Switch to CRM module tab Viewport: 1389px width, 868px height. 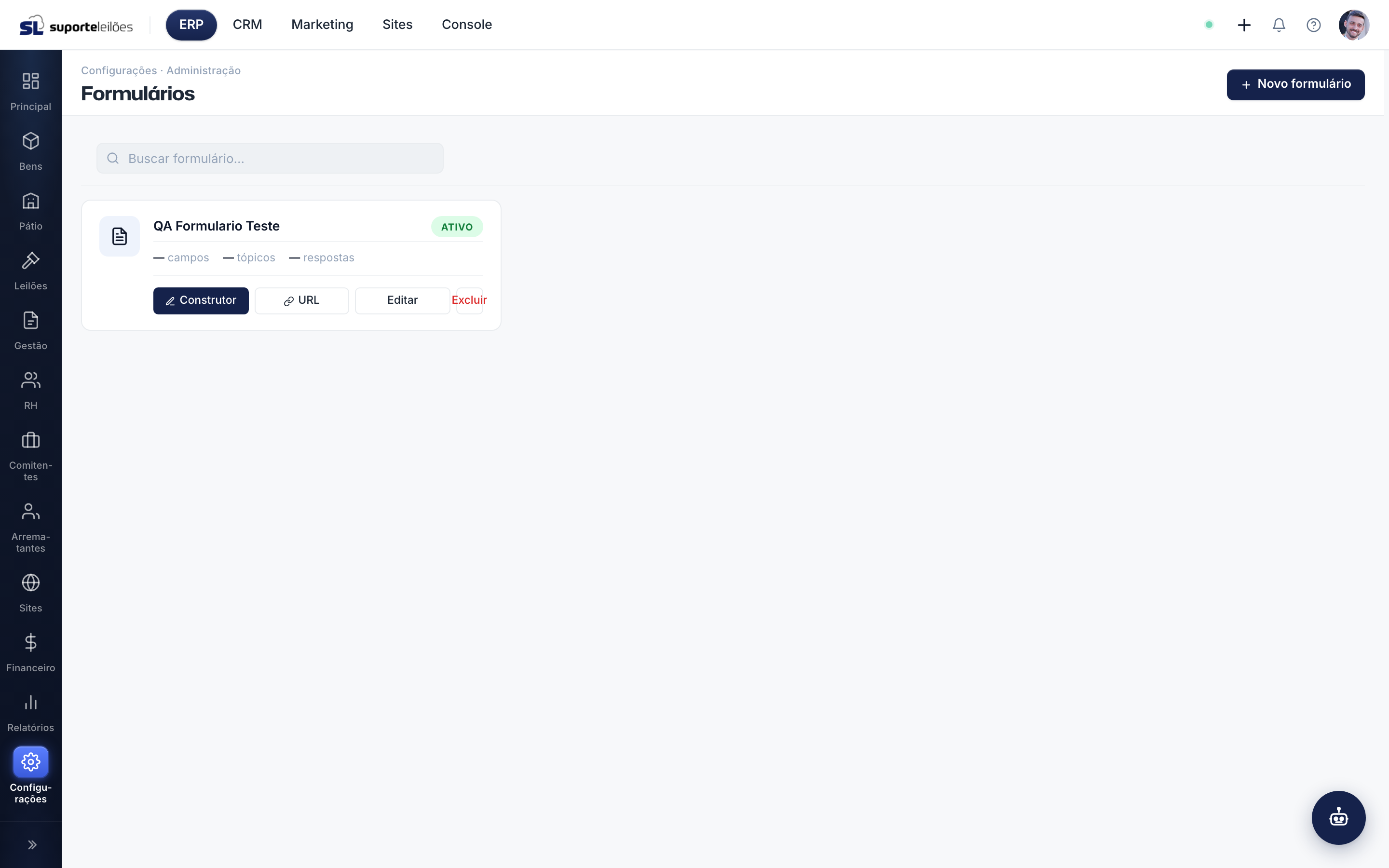tap(247, 25)
